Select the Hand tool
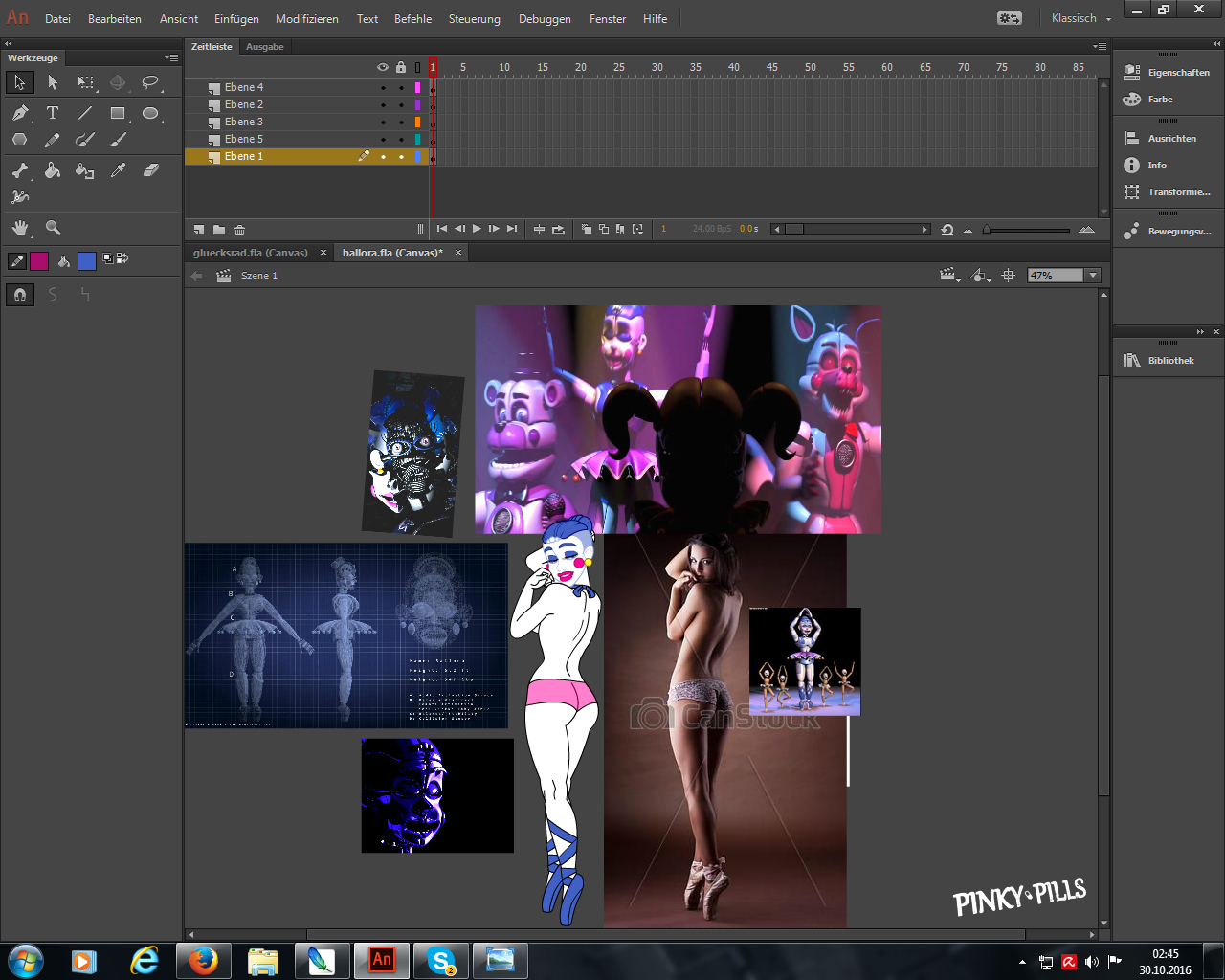 20,228
